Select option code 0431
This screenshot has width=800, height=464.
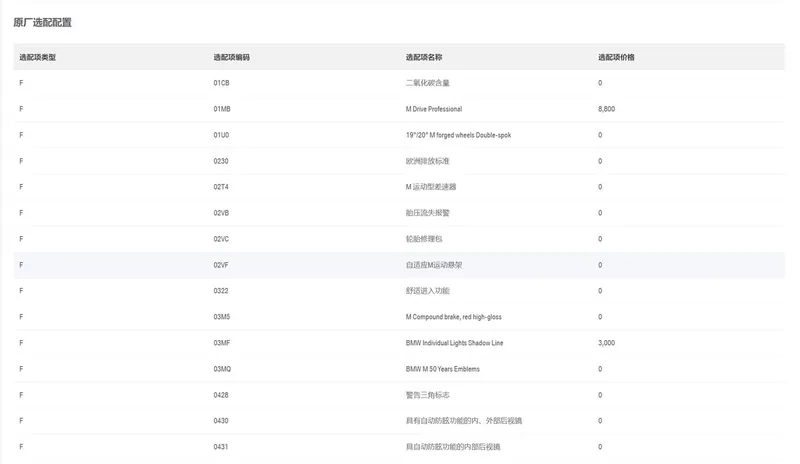pyautogui.click(x=221, y=447)
